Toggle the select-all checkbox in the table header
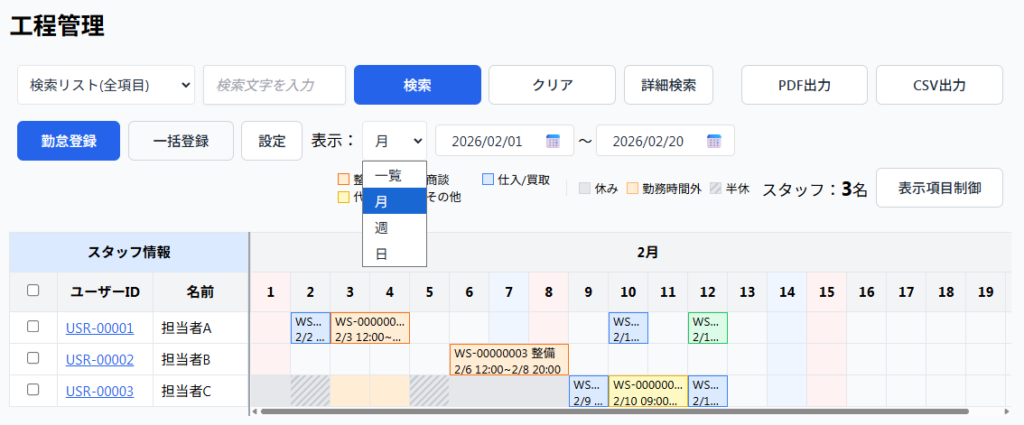This screenshot has height=425, width=1024. tap(33, 290)
